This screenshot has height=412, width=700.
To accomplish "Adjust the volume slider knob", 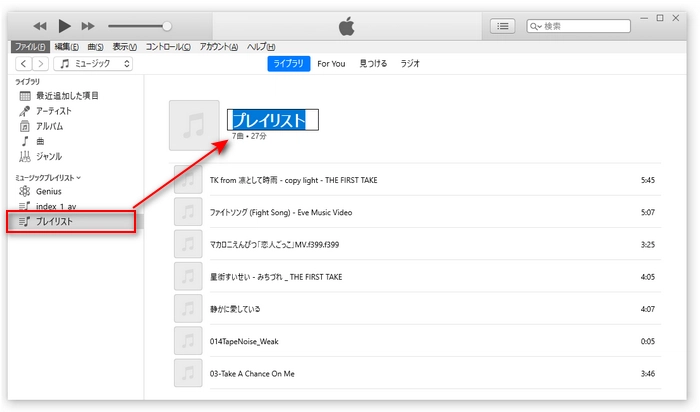I will pos(167,25).
